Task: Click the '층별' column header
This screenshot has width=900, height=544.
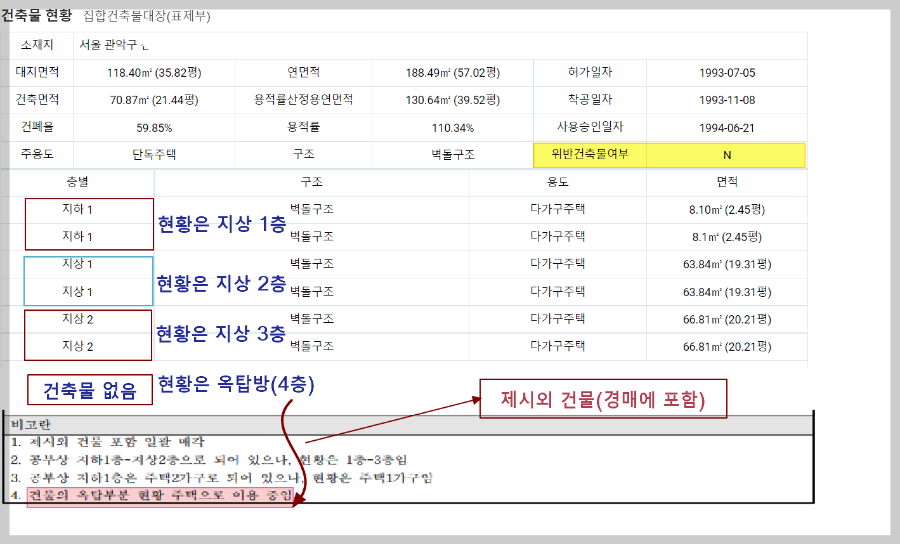Action: [77, 182]
